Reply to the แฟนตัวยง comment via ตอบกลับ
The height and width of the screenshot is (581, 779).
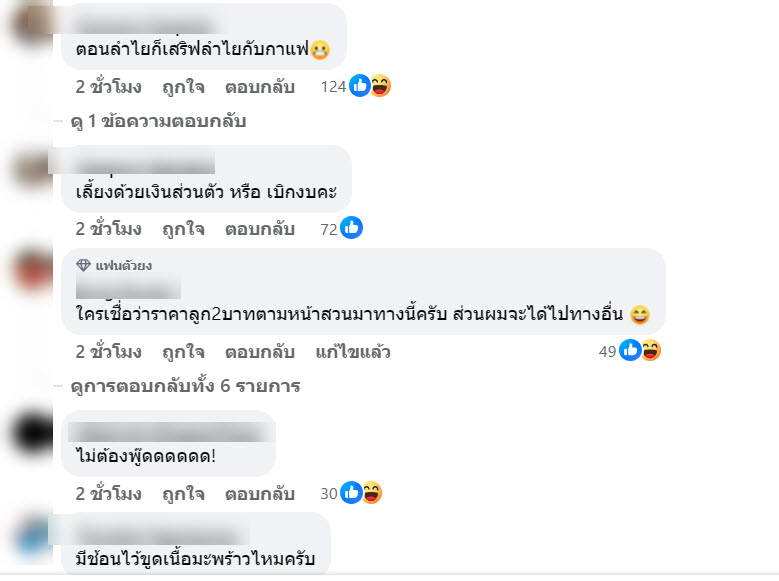(259, 352)
